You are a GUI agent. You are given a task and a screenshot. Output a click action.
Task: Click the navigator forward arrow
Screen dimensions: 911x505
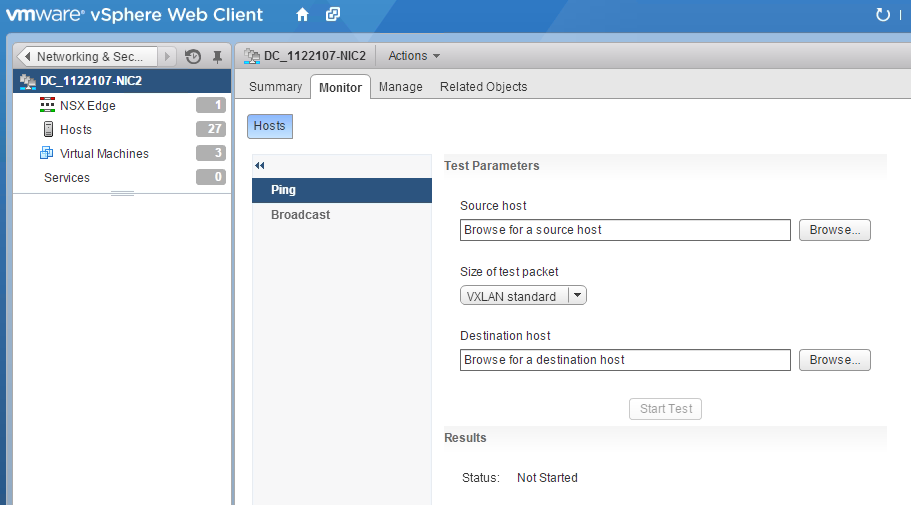click(x=167, y=56)
